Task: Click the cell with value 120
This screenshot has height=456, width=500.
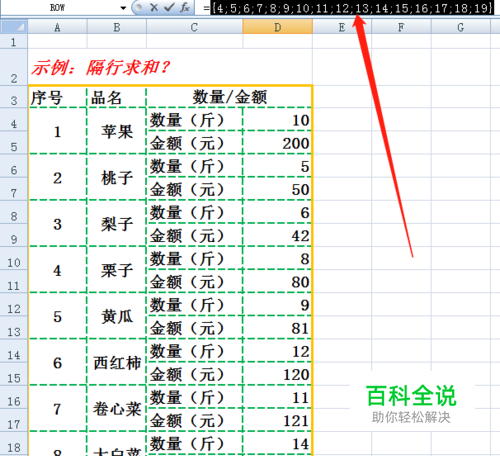Action: click(x=277, y=374)
